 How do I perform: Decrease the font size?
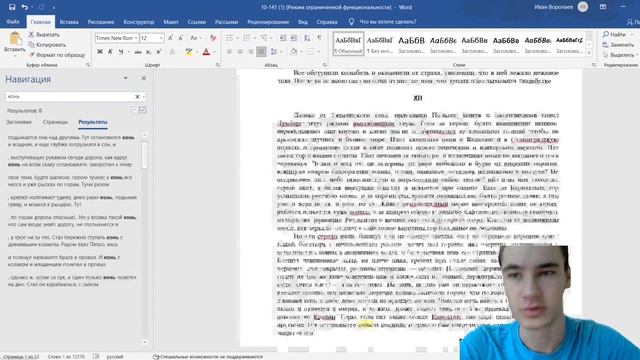181,38
